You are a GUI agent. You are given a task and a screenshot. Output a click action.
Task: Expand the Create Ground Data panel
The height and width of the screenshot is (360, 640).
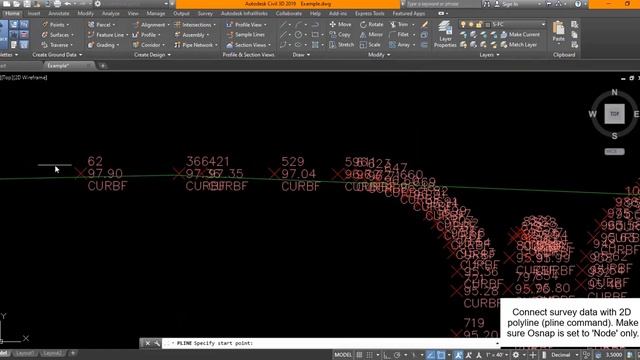pos(57,55)
